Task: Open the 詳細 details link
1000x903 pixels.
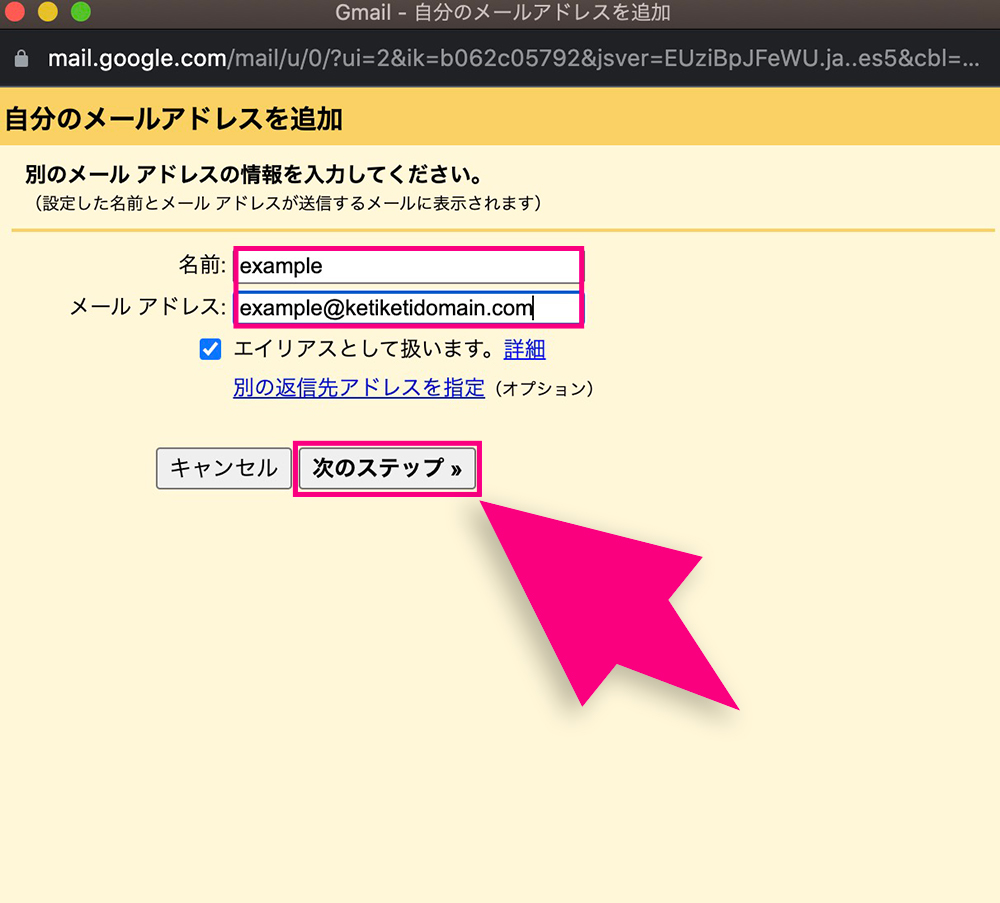Action: 524,349
